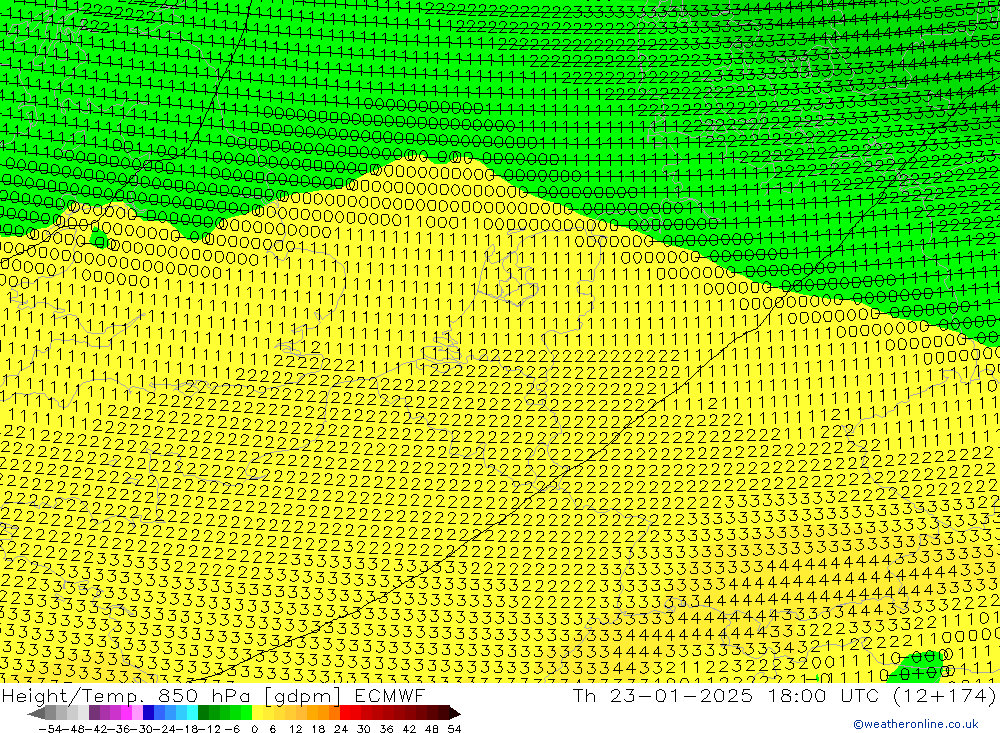Click the left gray arrow end of color scale

[36, 713]
